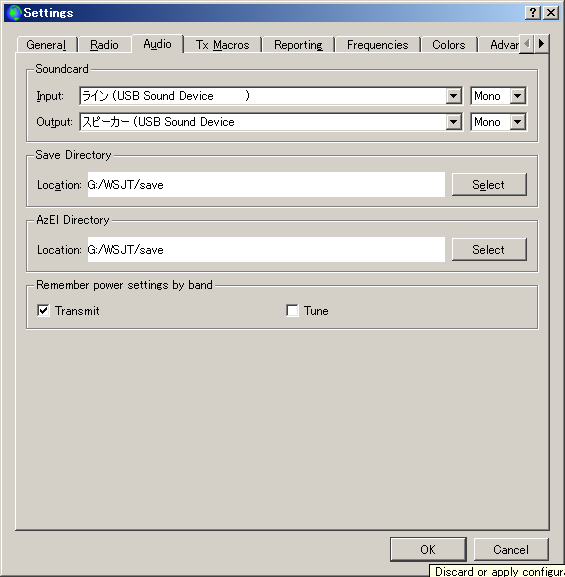Close the Settings dialog with X
Image resolution: width=565 pixels, height=577 pixels.
point(551,13)
